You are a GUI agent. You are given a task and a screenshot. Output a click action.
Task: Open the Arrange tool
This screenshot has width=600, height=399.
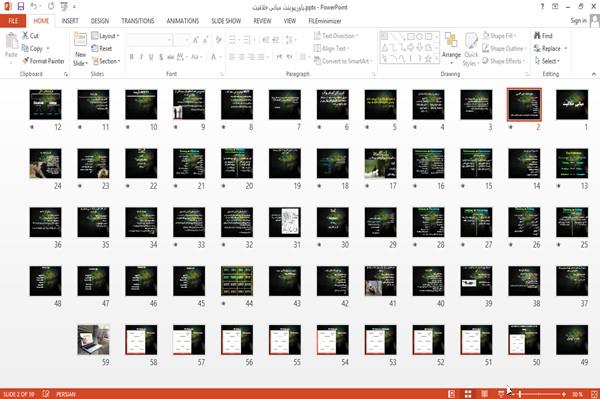[451, 48]
